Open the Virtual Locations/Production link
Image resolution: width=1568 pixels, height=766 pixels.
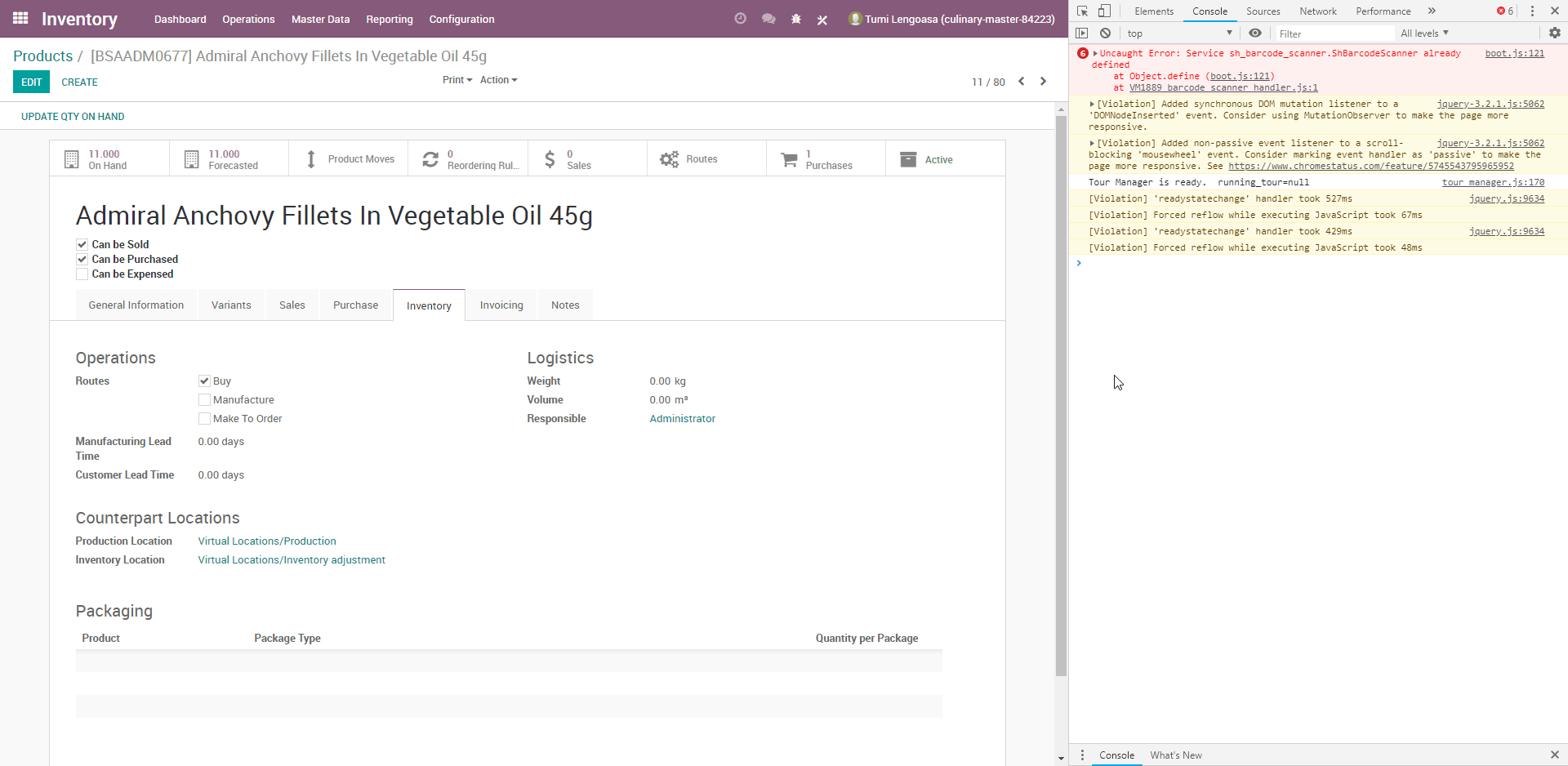pyautogui.click(x=266, y=541)
